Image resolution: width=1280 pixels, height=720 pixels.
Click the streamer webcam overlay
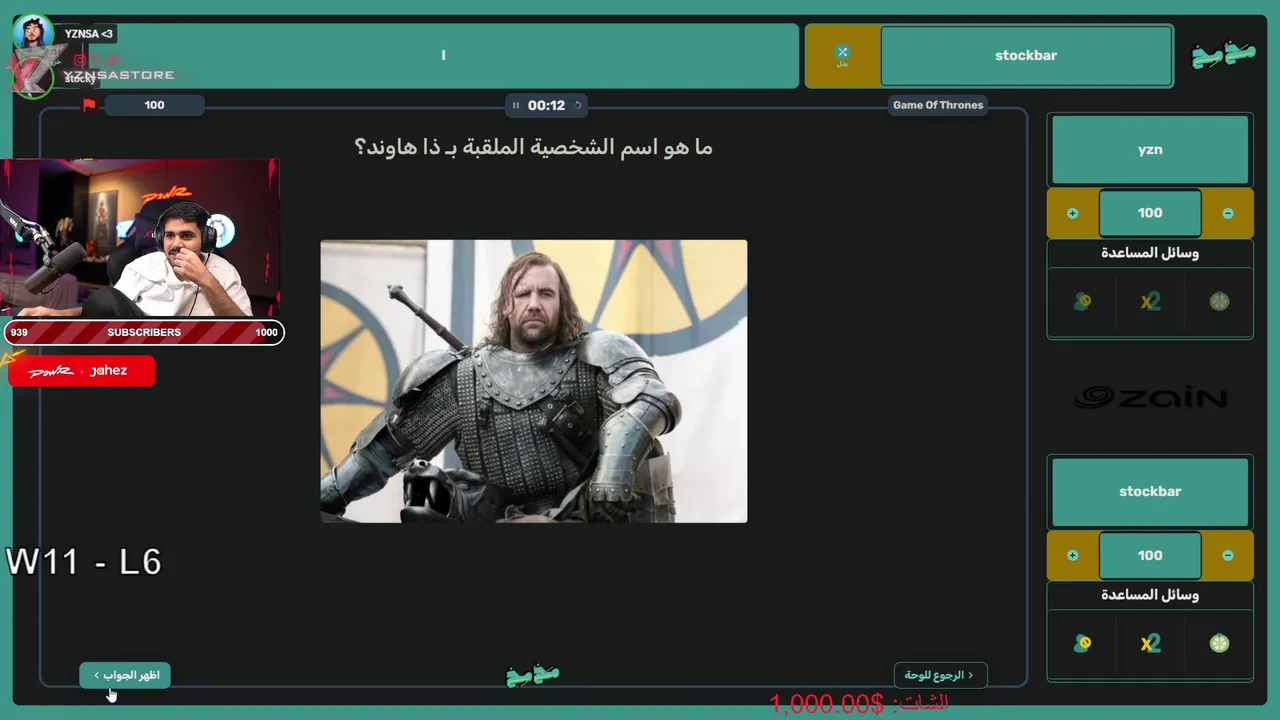pyautogui.click(x=140, y=238)
